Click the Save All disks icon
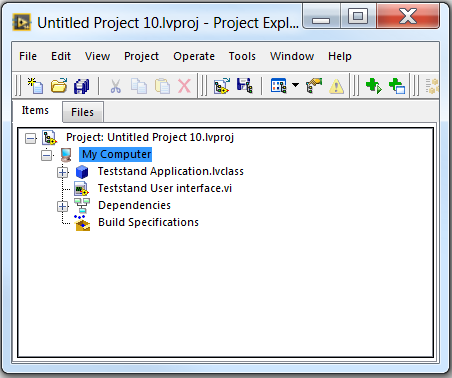This screenshot has width=452, height=378. tap(82, 86)
